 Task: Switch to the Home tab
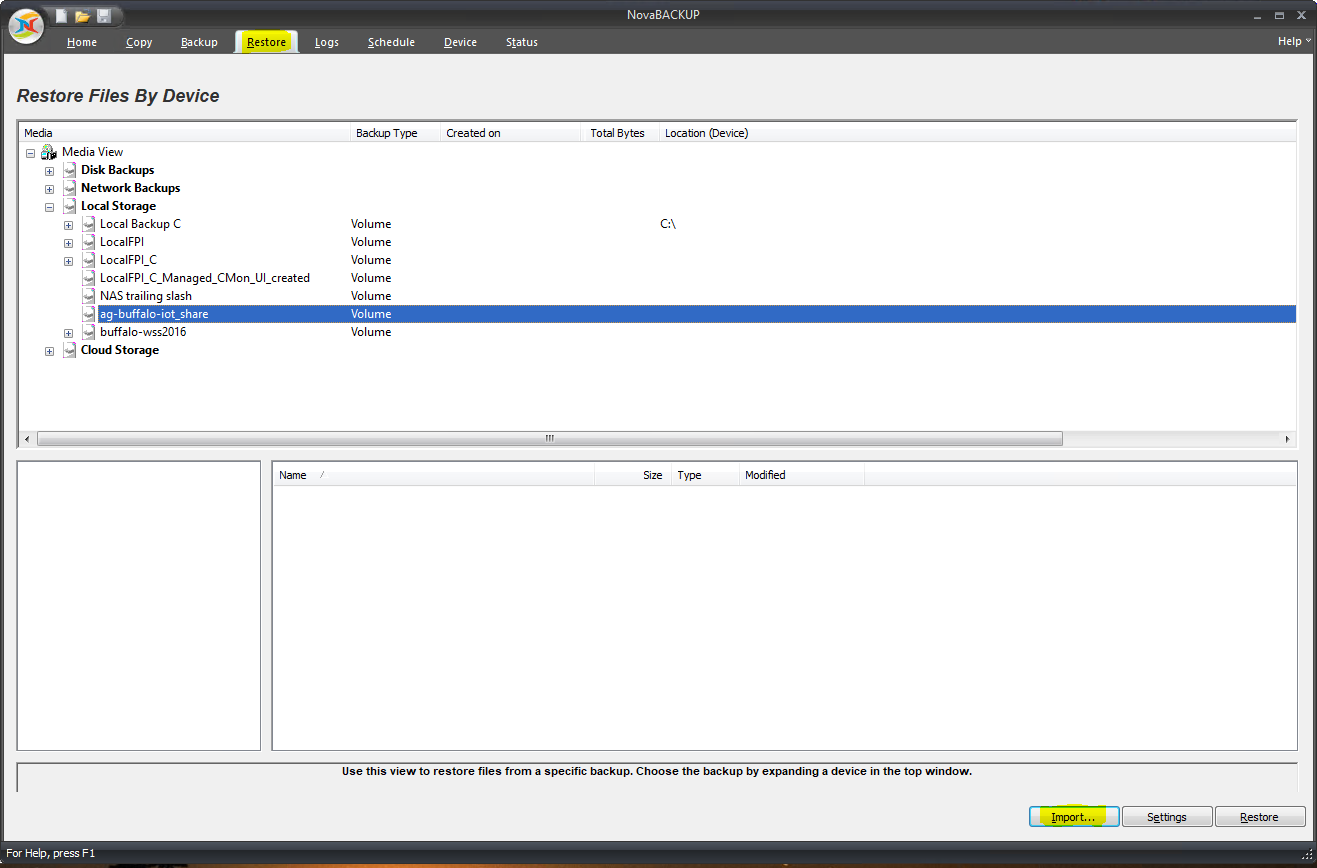pos(82,42)
